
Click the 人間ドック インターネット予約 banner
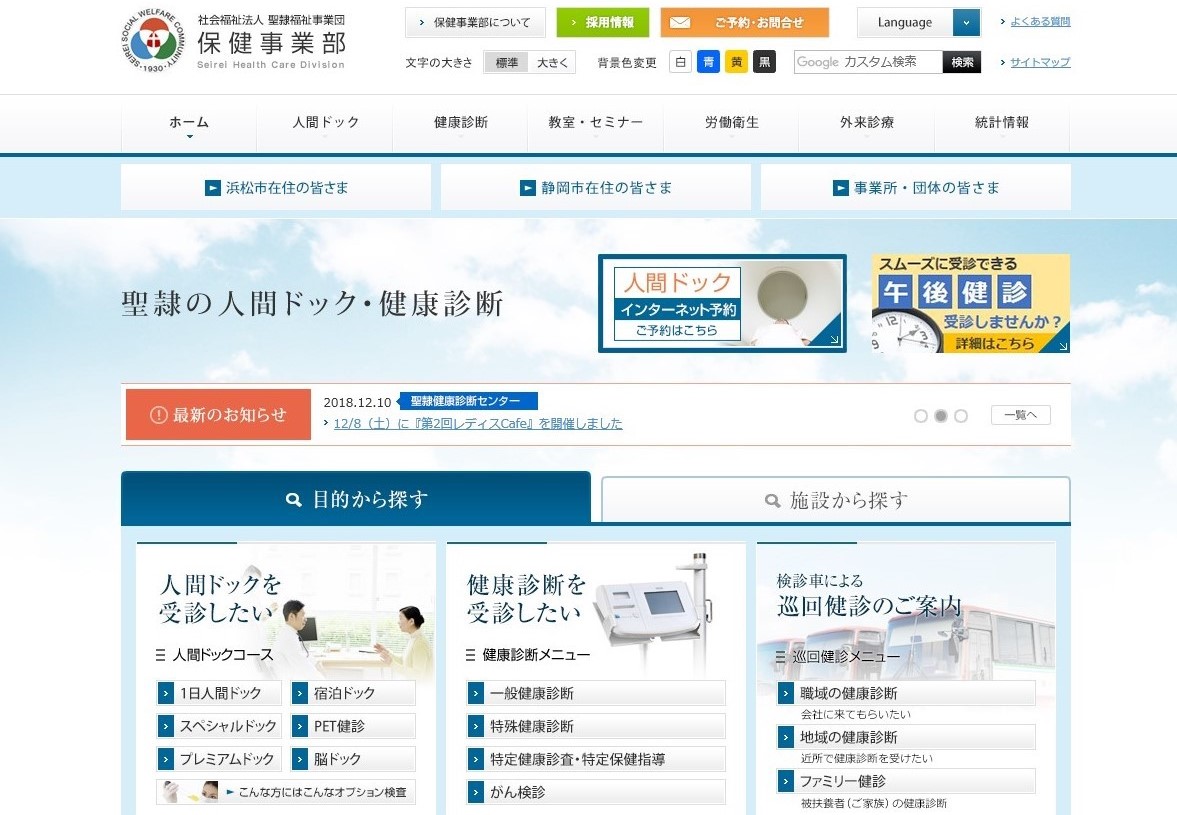point(722,303)
